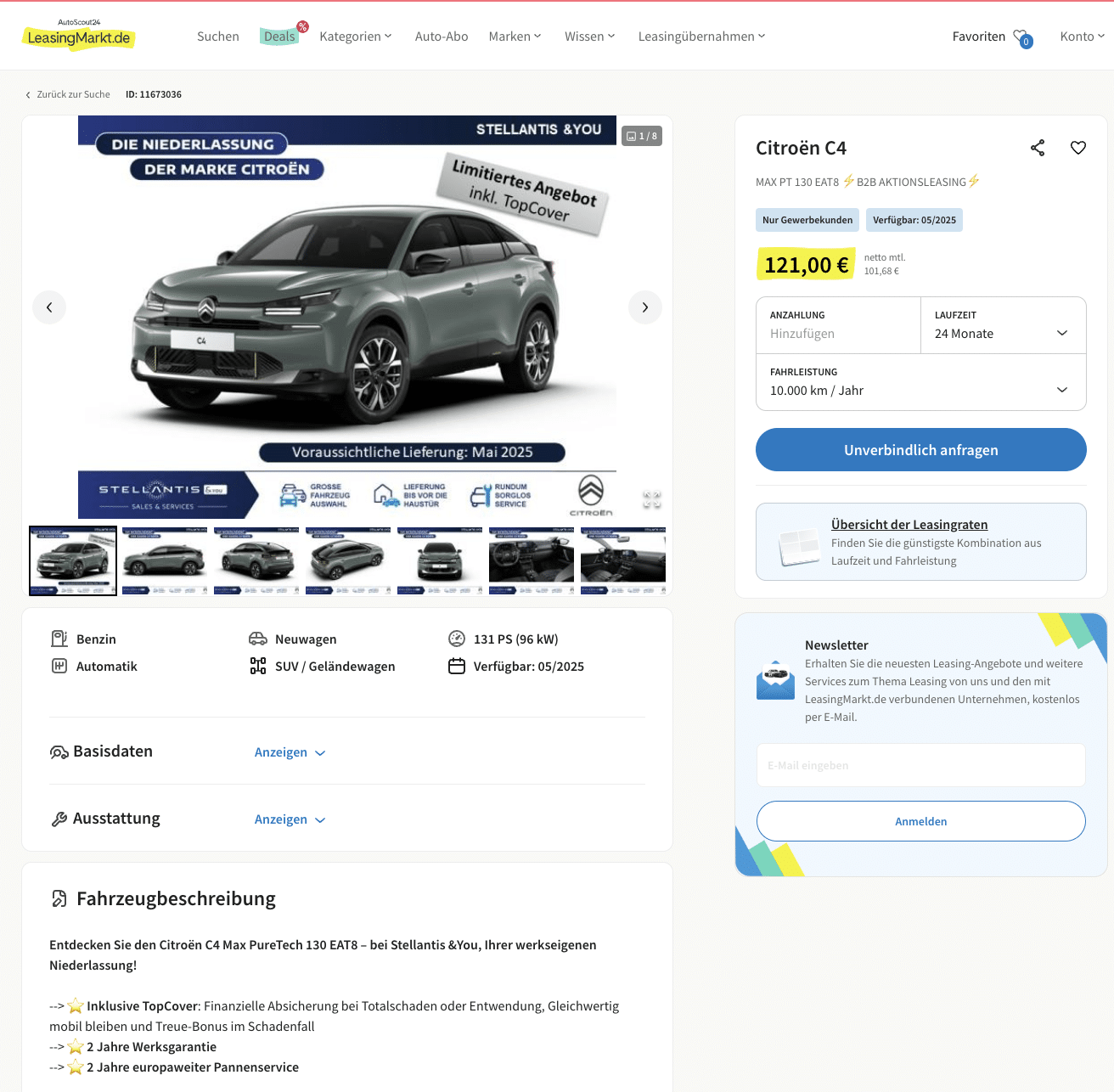
Task: Open favorites heart icon in header
Action: 1022,37
